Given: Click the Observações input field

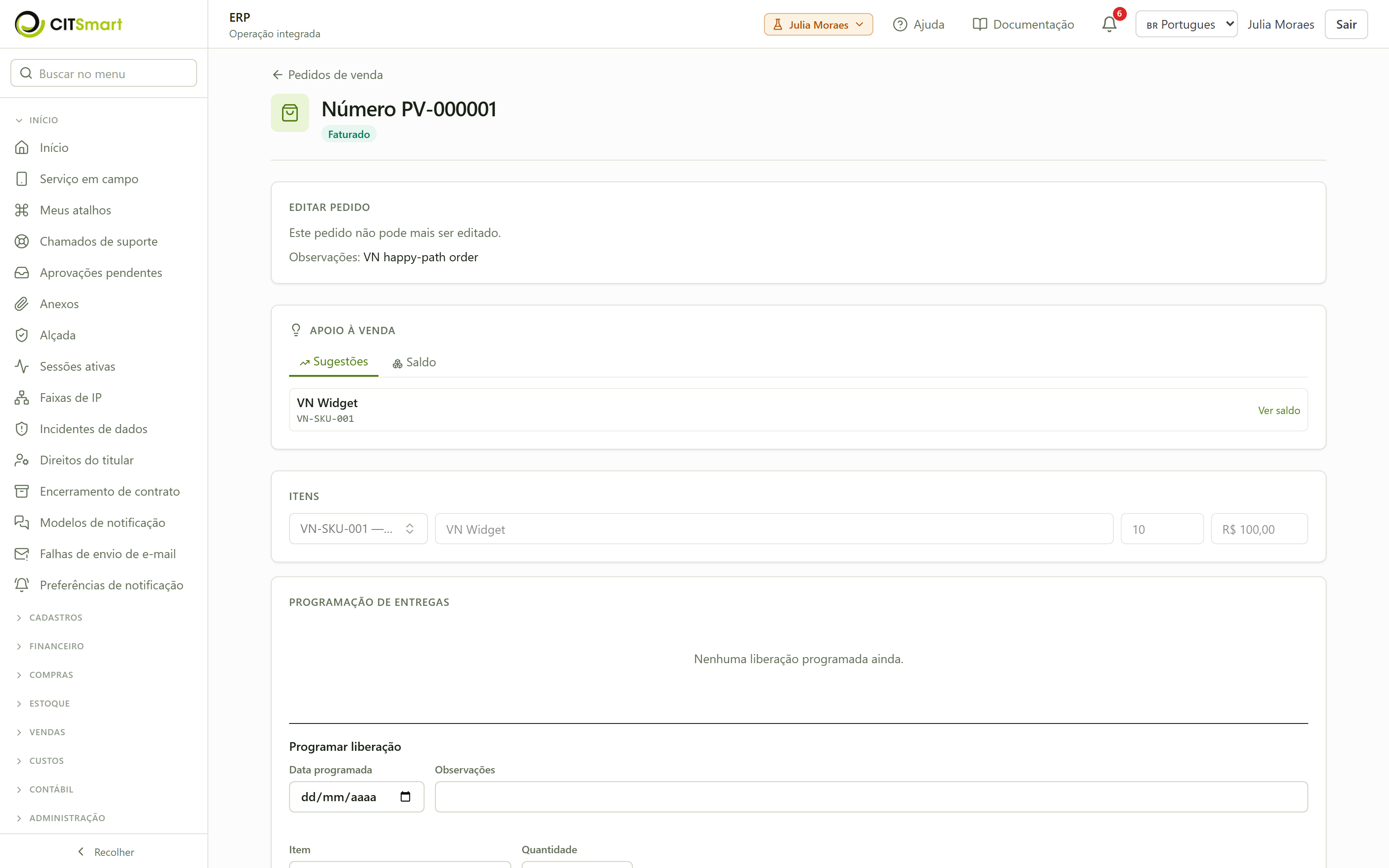Looking at the screenshot, I should point(871,797).
